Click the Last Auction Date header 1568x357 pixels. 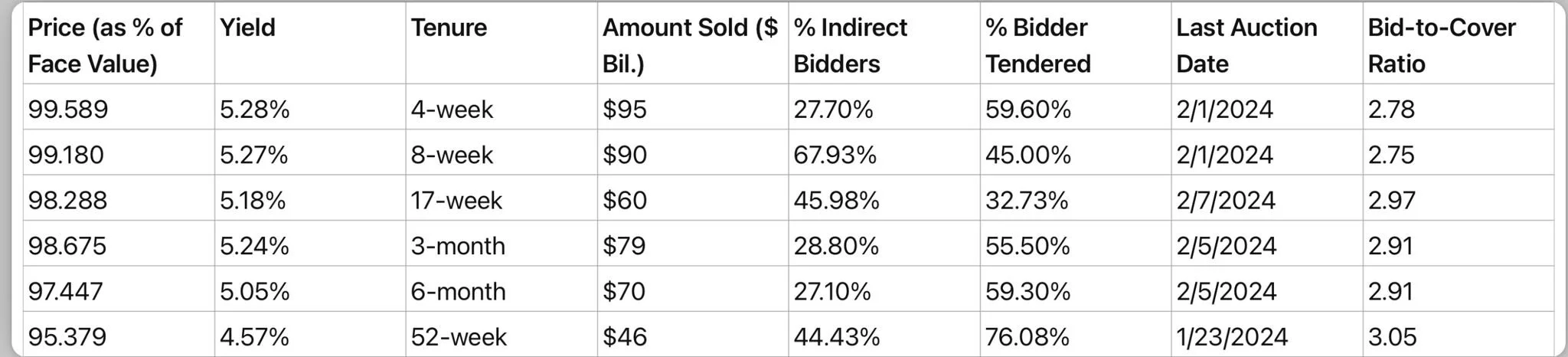1246,45
